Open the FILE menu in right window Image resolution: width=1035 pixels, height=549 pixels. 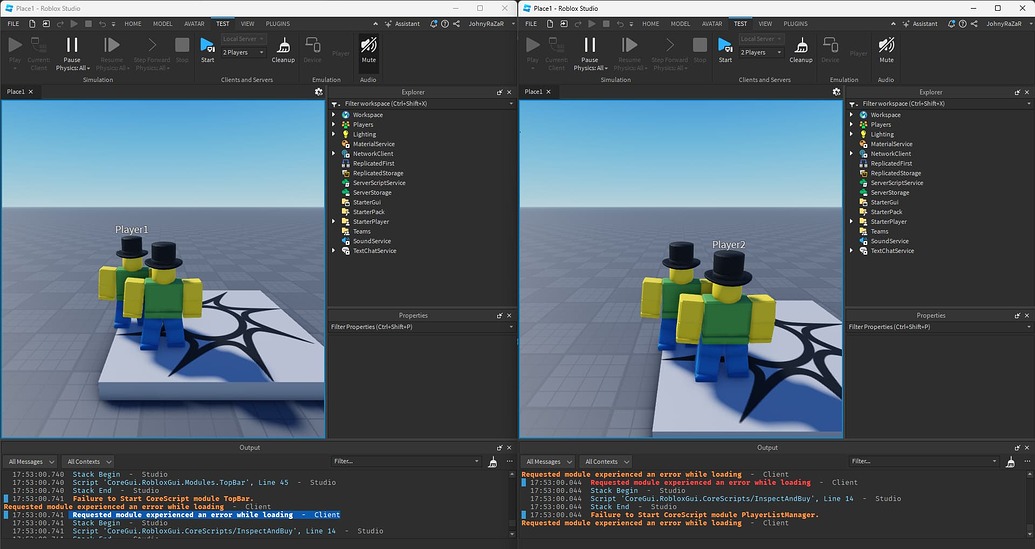[x=531, y=23]
